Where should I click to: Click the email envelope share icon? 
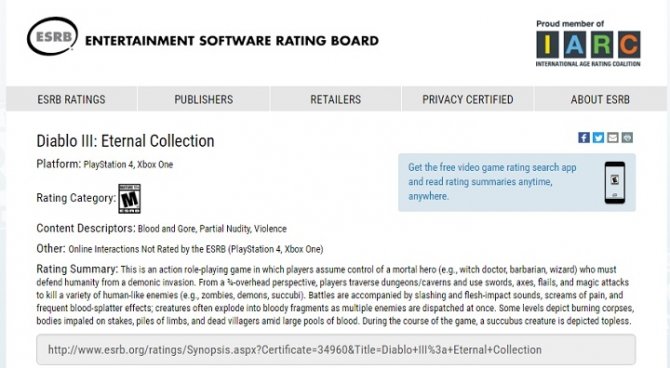click(x=613, y=138)
